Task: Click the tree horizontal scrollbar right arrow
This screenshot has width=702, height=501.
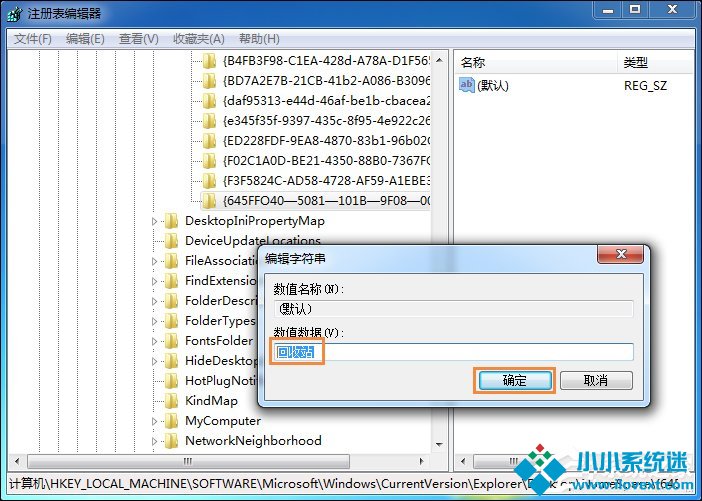Action: (x=422, y=461)
